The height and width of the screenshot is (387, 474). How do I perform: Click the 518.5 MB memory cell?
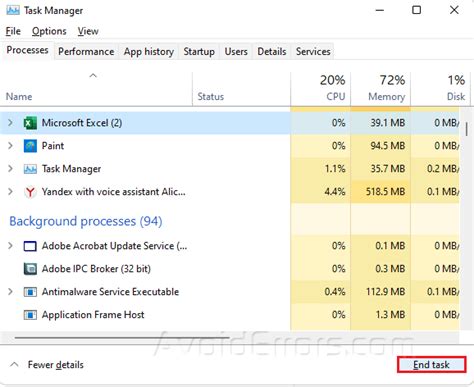(380, 192)
